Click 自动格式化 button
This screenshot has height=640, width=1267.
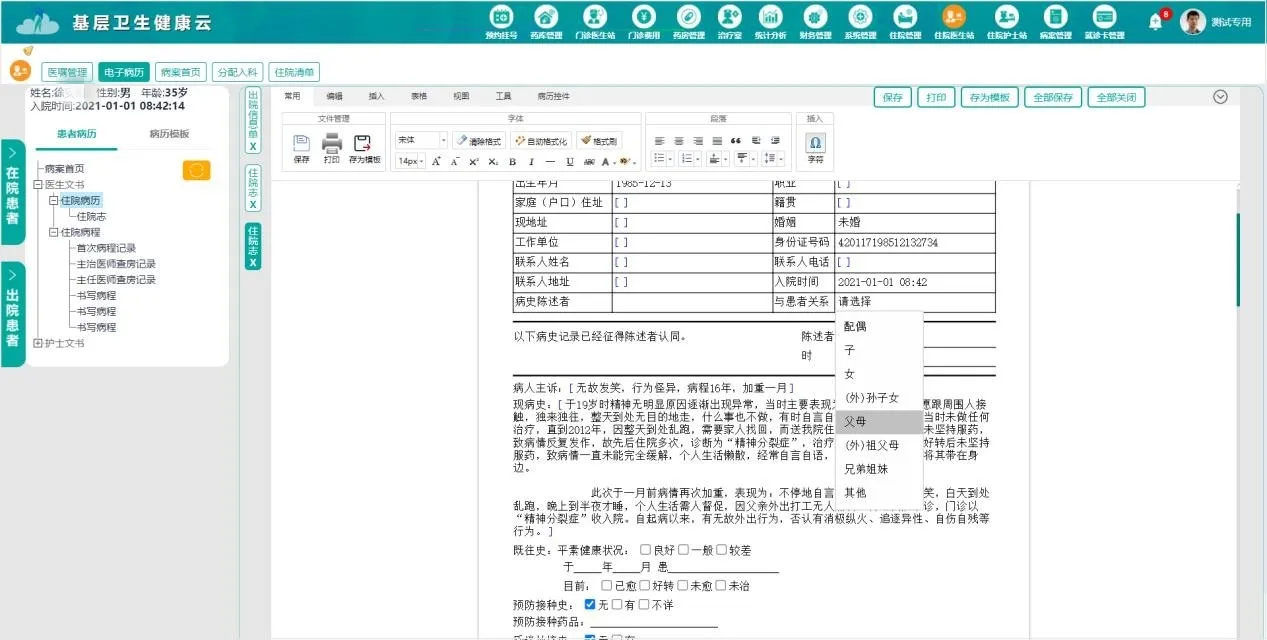[541, 141]
